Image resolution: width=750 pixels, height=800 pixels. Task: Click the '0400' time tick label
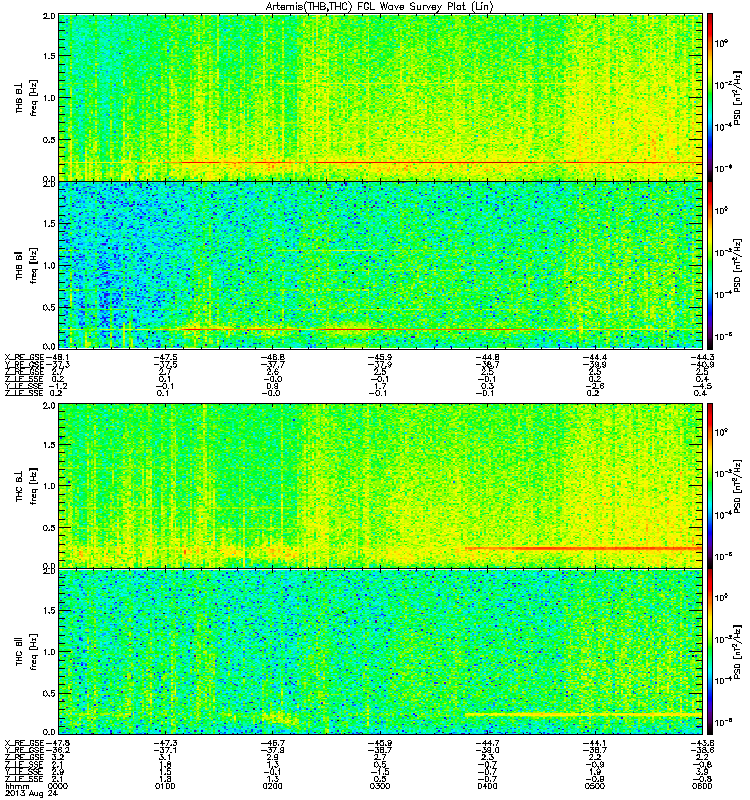(487, 786)
